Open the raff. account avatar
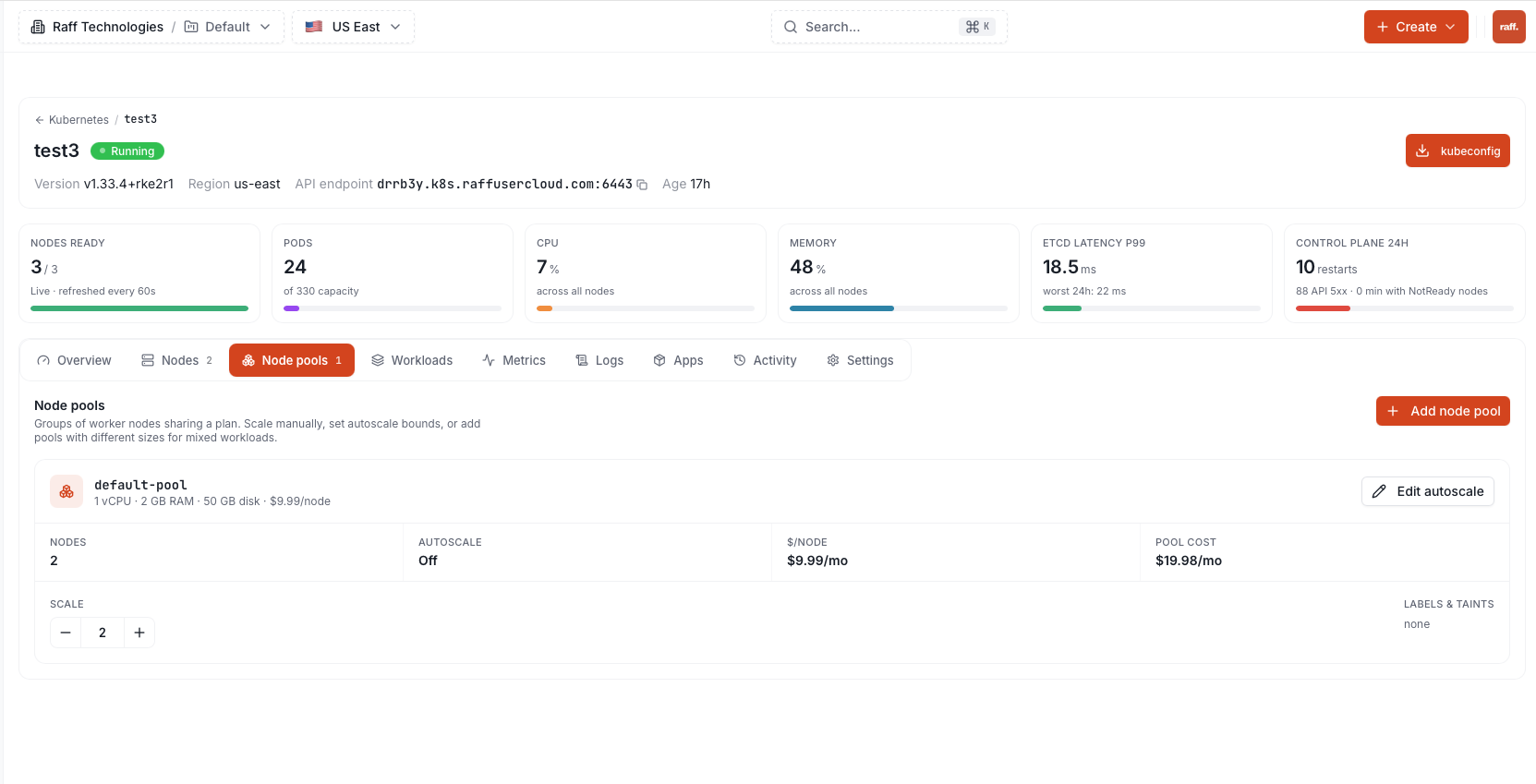 1509,27
